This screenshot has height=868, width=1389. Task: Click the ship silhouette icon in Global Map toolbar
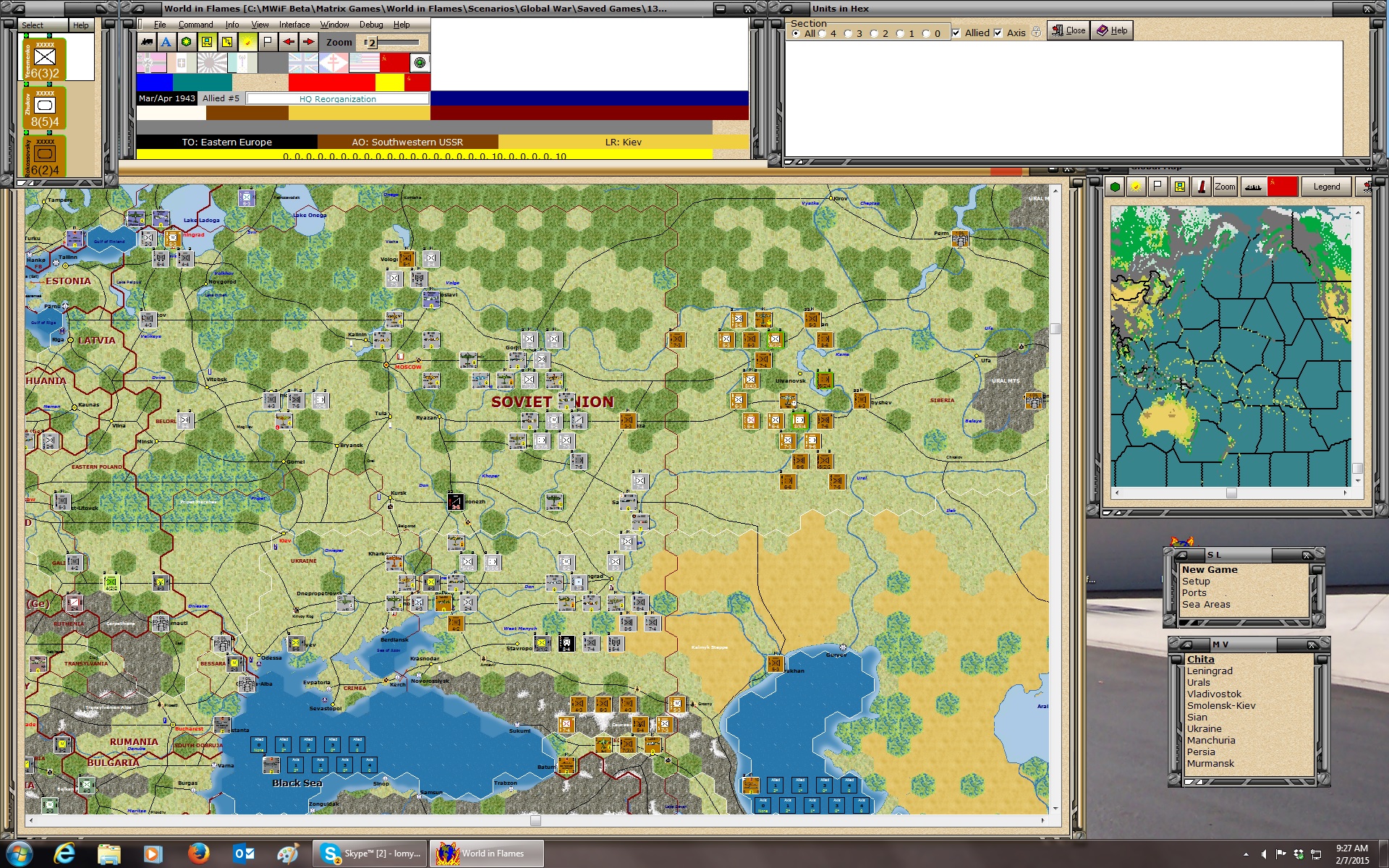[1253, 187]
